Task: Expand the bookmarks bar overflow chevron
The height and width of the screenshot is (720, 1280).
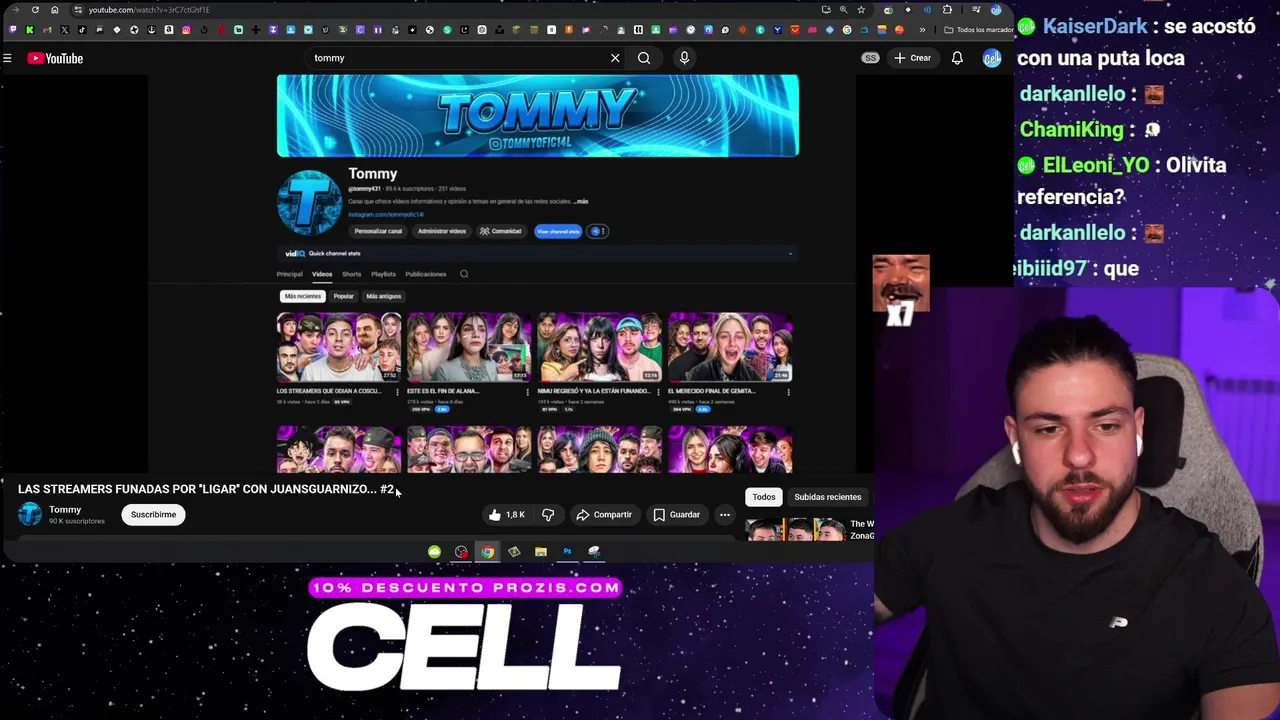Action: tap(922, 30)
